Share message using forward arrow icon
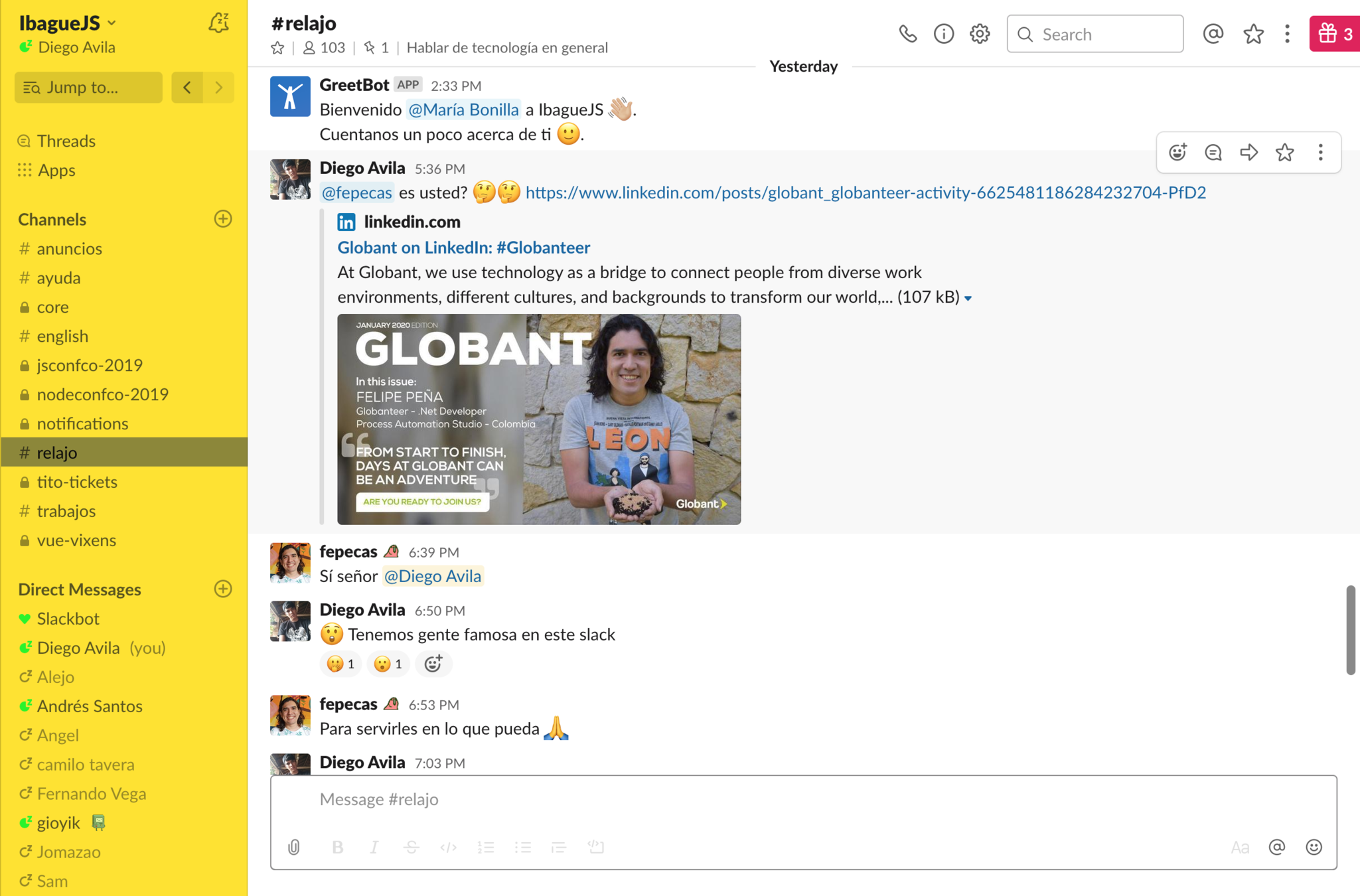Image resolution: width=1360 pixels, height=896 pixels. (x=1248, y=153)
